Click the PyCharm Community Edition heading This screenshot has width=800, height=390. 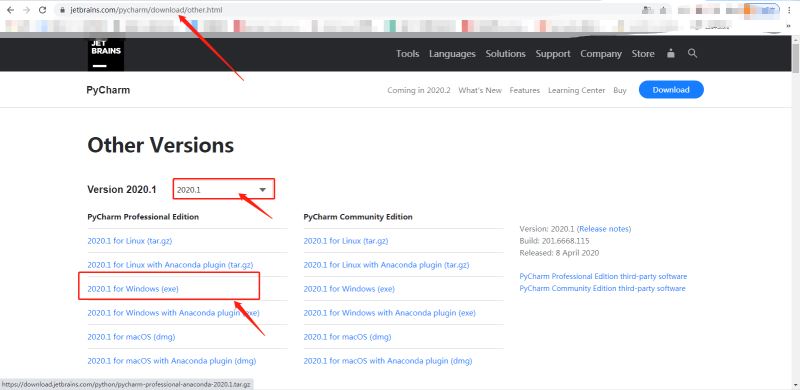[x=358, y=217]
